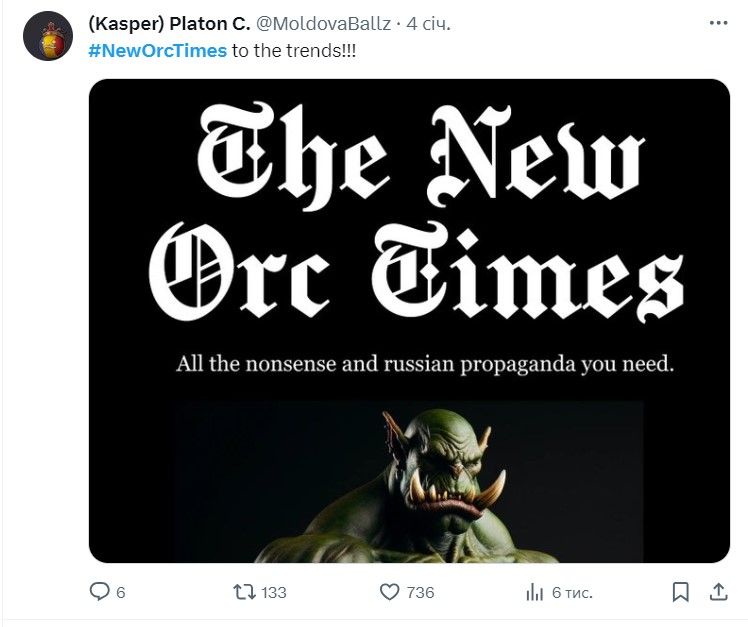Like the tweet with the heart icon
The height and width of the screenshot is (627, 748).
pyautogui.click(x=390, y=592)
